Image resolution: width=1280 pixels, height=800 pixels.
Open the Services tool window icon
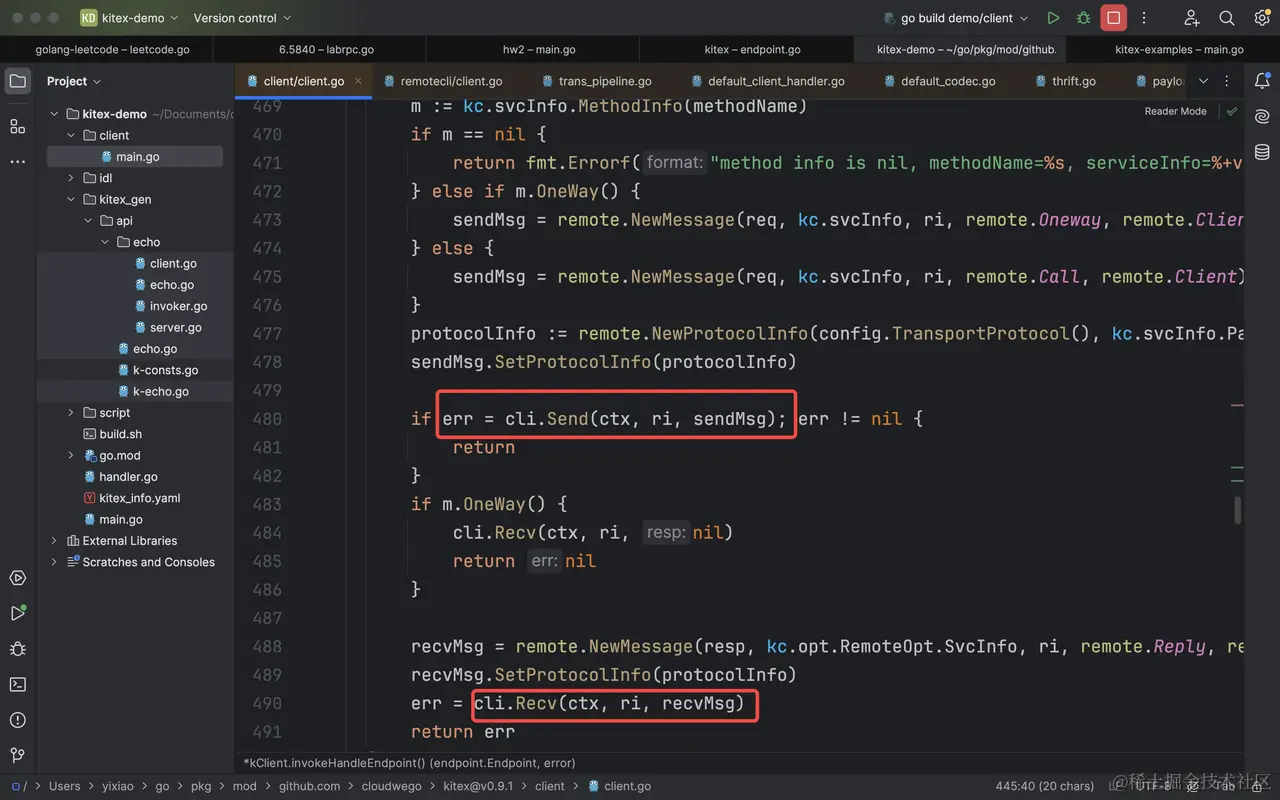point(17,578)
